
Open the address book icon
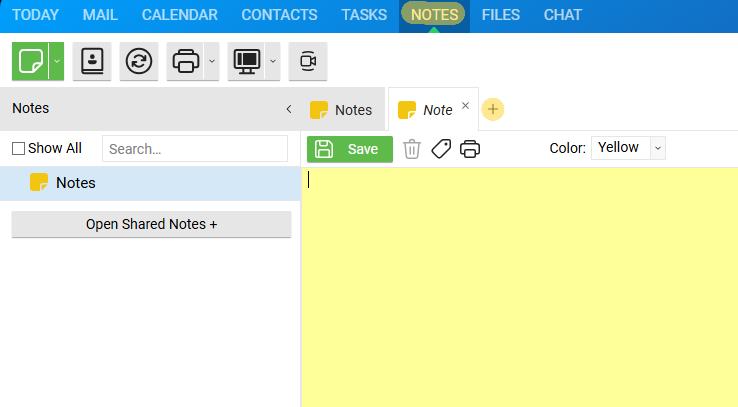coord(92,61)
